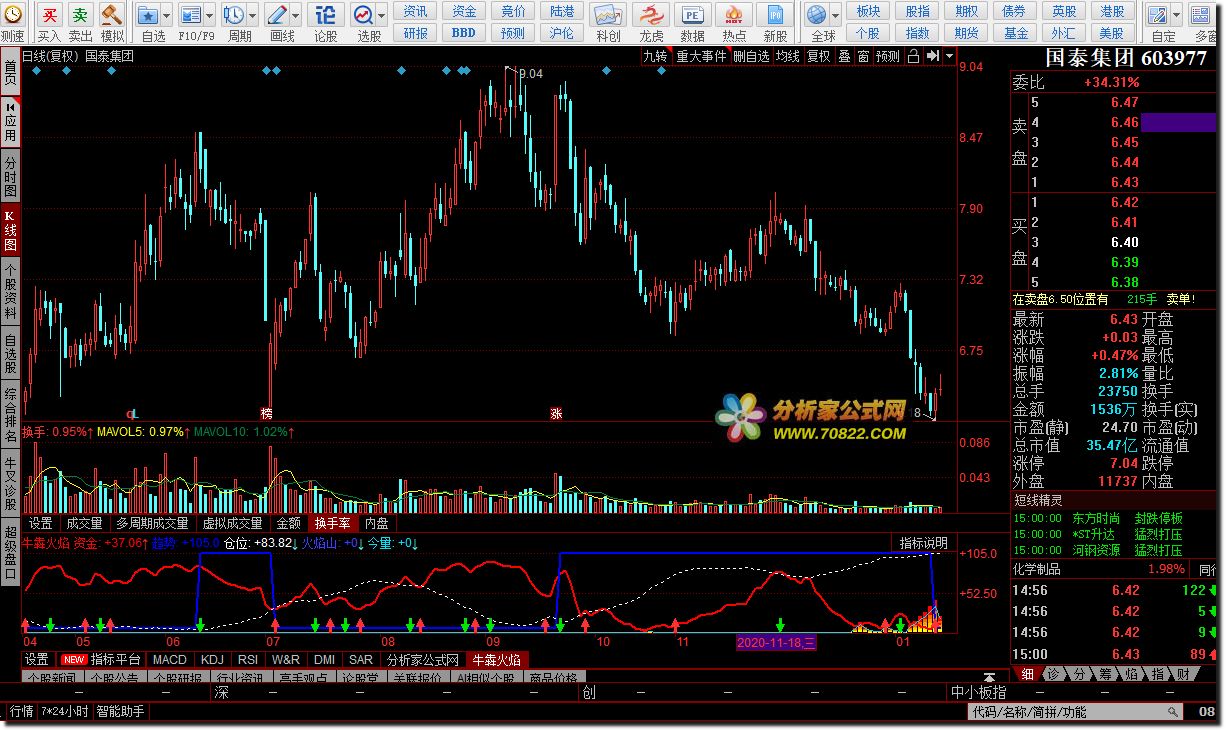The height and width of the screenshot is (730, 1226).
Task: Expand the 自选 dropdown arrow
Action: [x=165, y=15]
